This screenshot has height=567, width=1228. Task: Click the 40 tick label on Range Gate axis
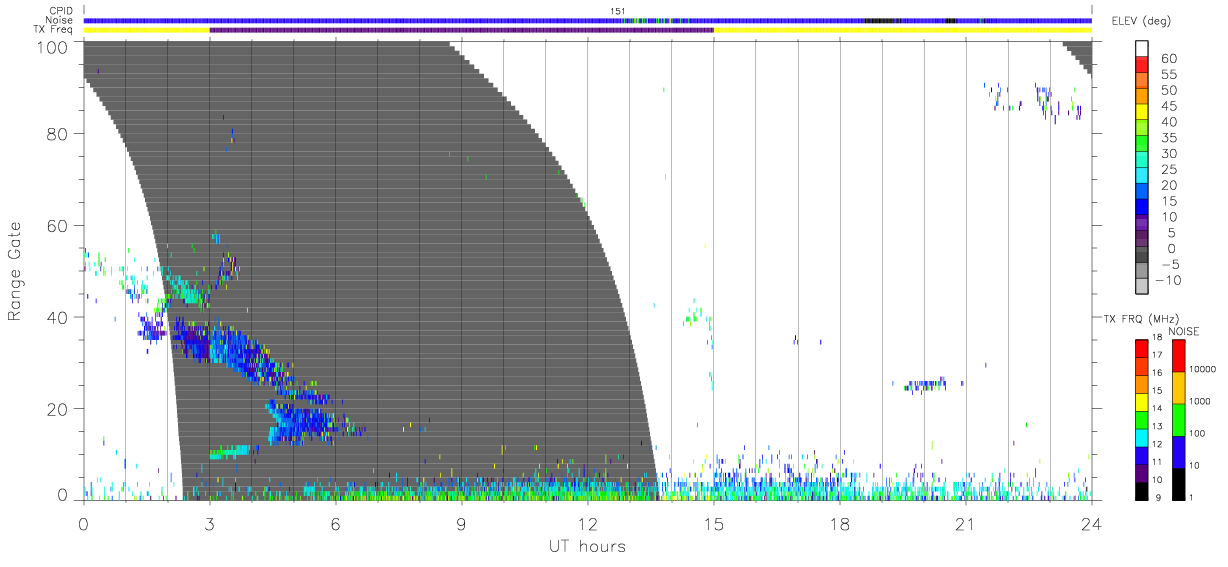tap(58, 317)
